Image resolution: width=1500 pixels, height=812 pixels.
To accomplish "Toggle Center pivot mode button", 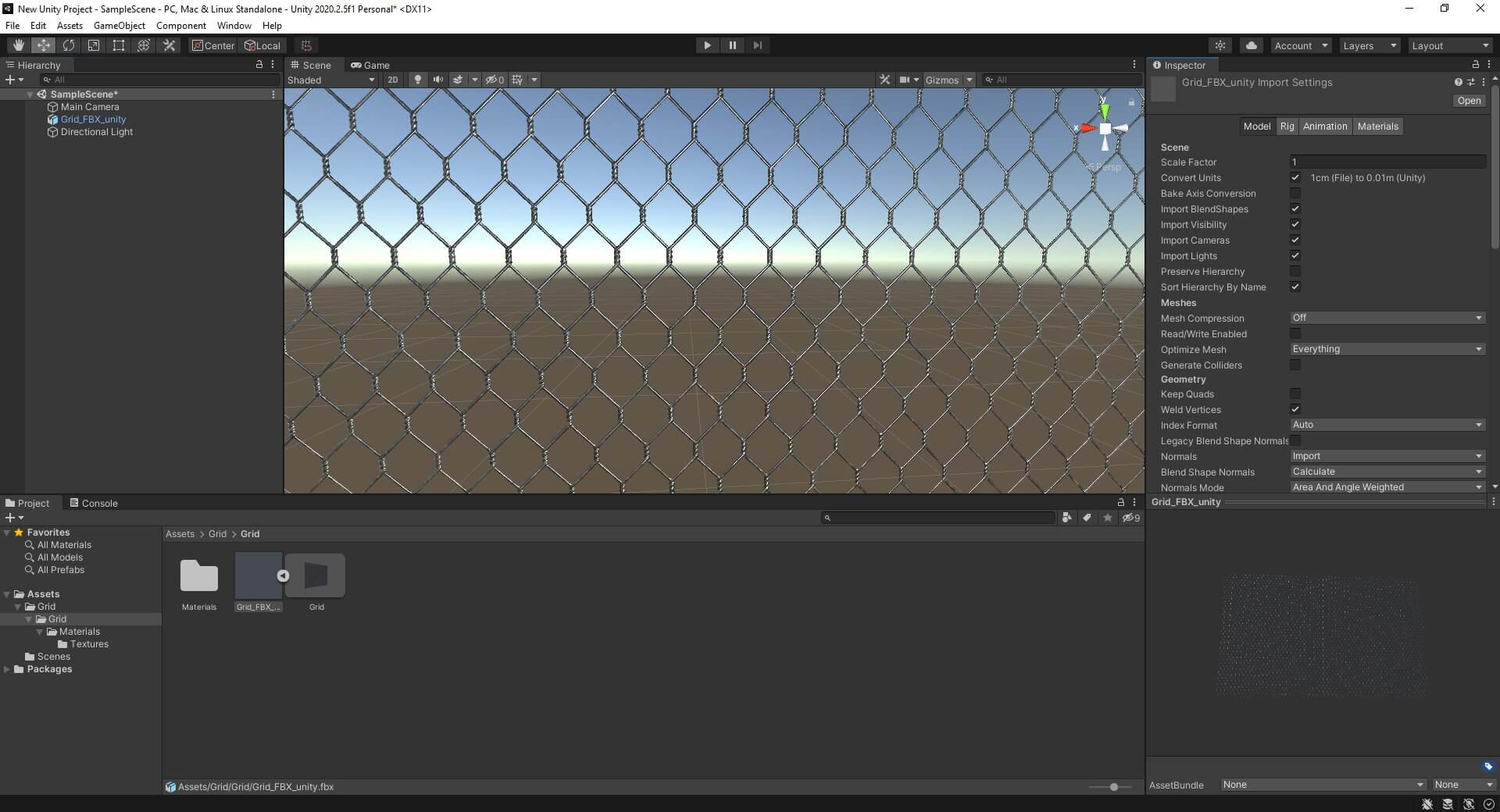I will (x=213, y=45).
